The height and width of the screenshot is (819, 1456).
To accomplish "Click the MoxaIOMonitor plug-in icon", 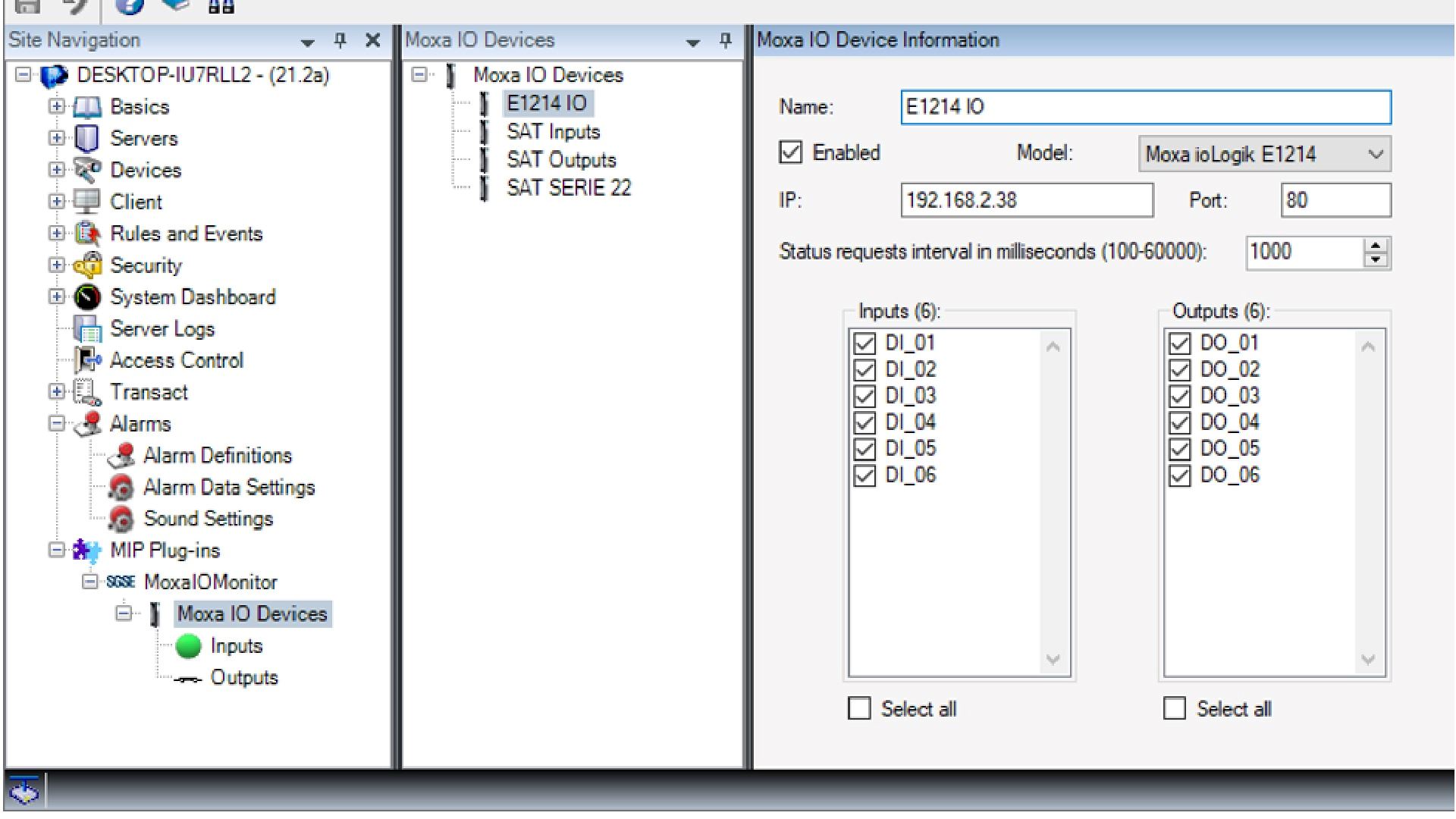I will pyautogui.click(x=121, y=582).
